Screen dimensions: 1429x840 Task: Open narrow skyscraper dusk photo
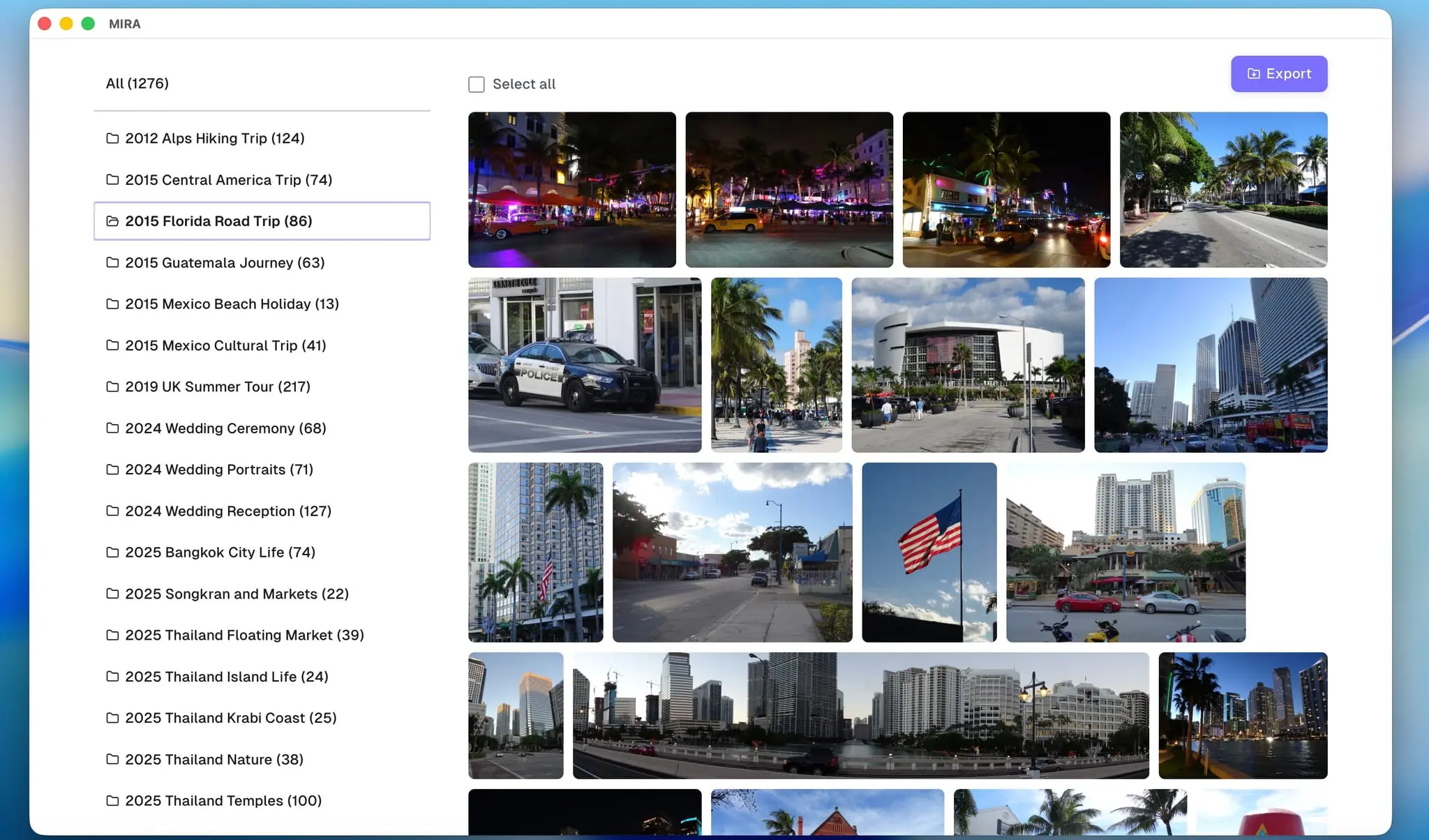(x=516, y=716)
